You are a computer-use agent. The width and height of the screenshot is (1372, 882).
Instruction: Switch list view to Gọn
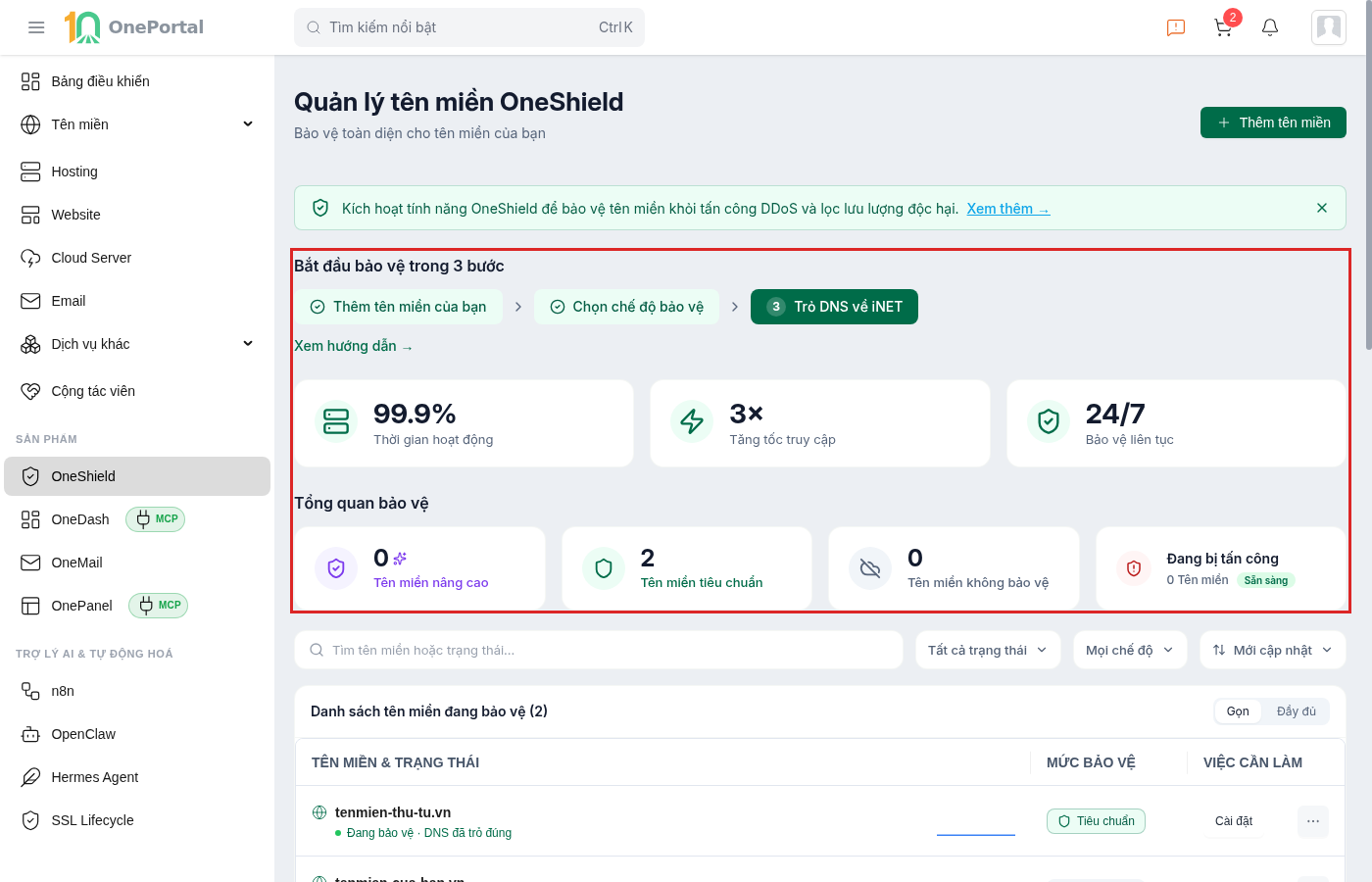[x=1238, y=711]
